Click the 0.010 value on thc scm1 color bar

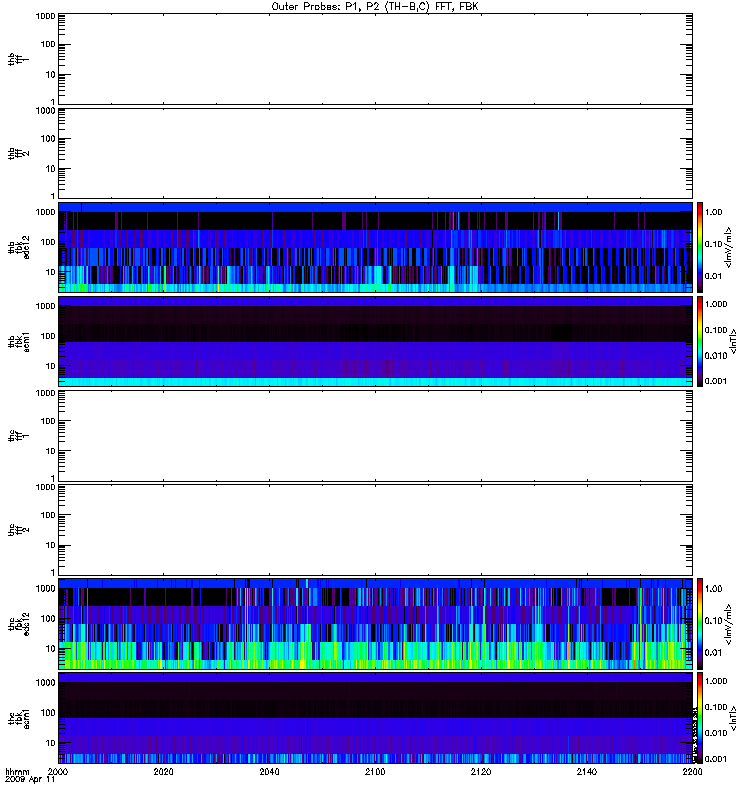point(716,733)
